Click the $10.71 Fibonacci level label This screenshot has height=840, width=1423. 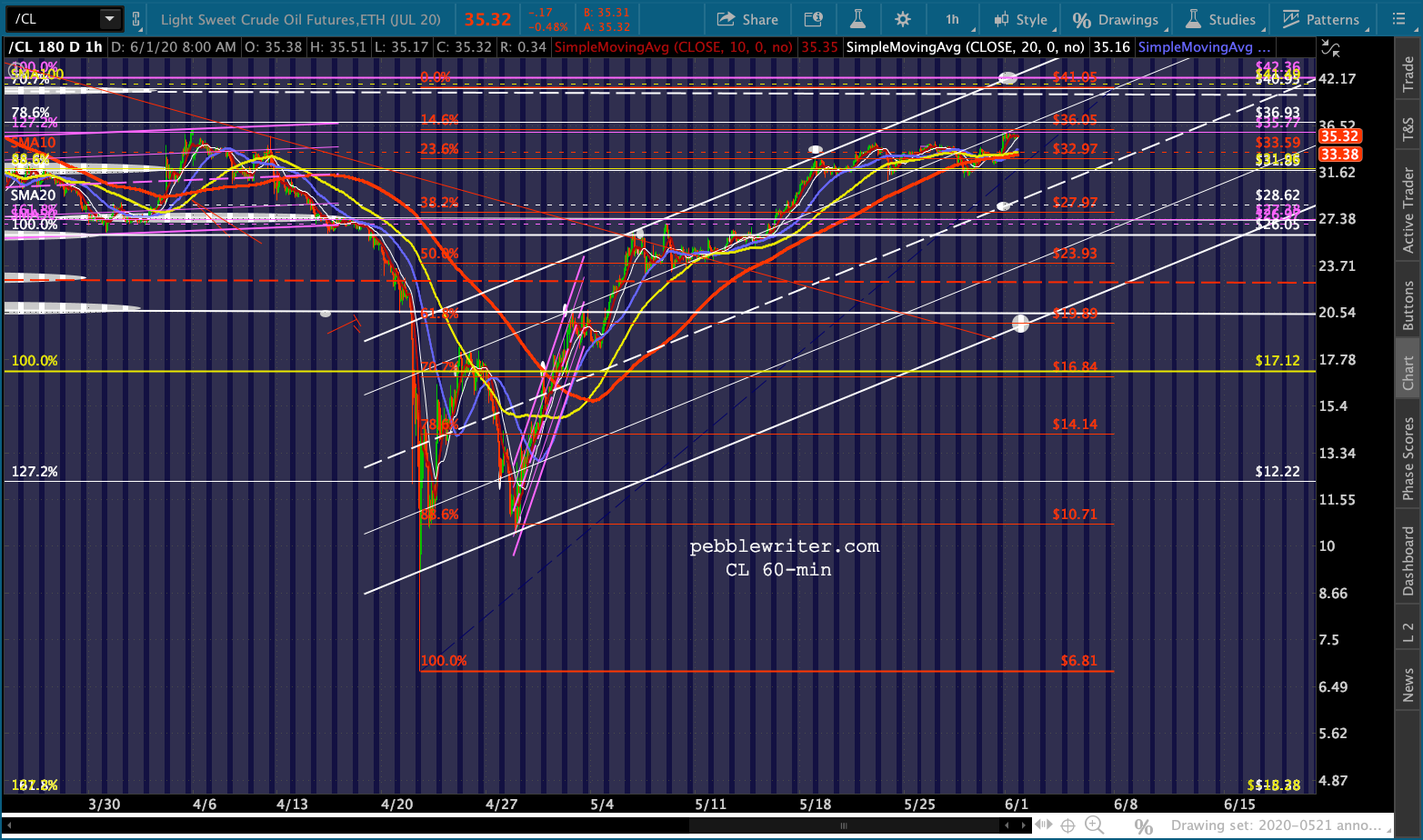click(x=1075, y=515)
